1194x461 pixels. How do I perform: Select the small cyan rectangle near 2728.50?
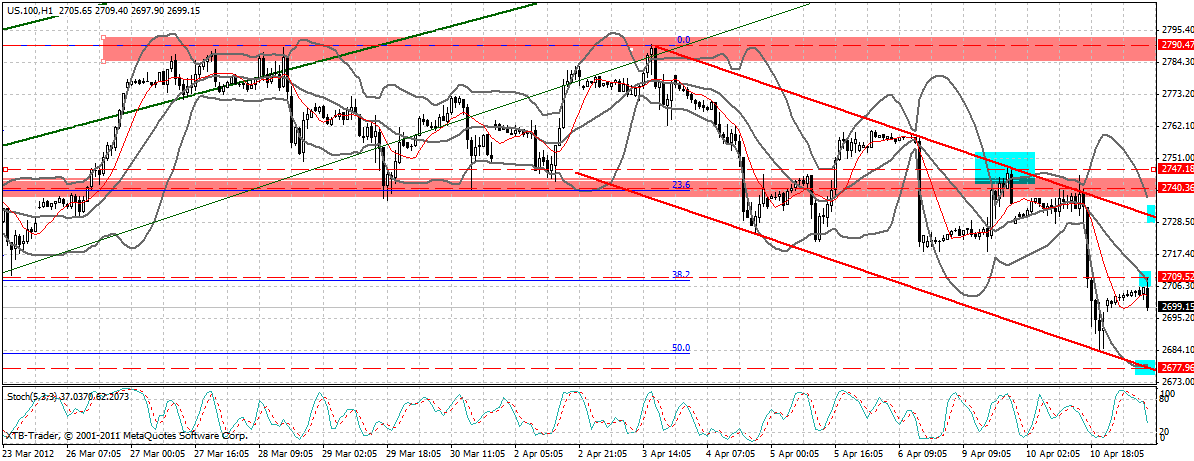(1151, 214)
